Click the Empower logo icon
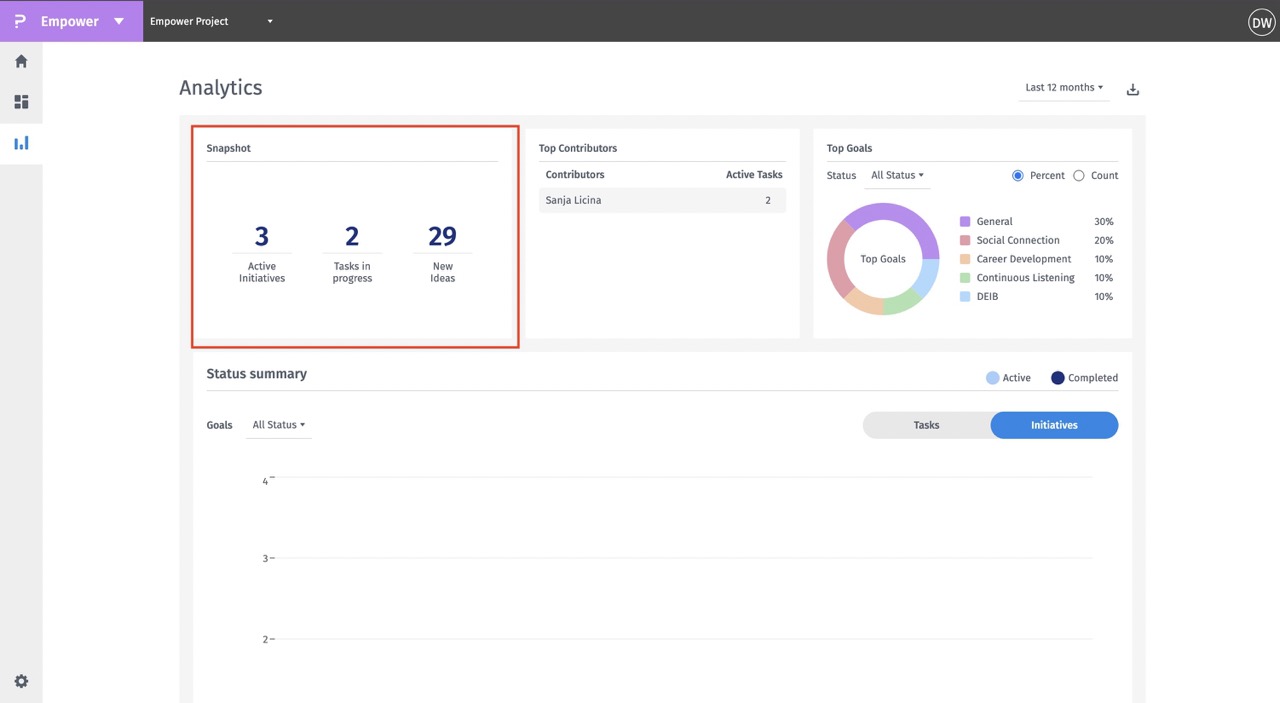This screenshot has height=703, width=1280. [20, 21]
